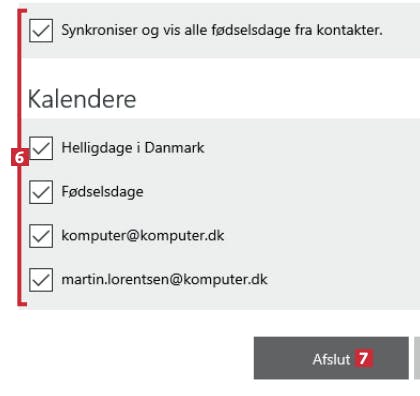Viewport: 420px width, 396px height.
Task: Uncheck the Synkroniser og vis alle fødselsdage checkbox
Action: click(x=41, y=30)
